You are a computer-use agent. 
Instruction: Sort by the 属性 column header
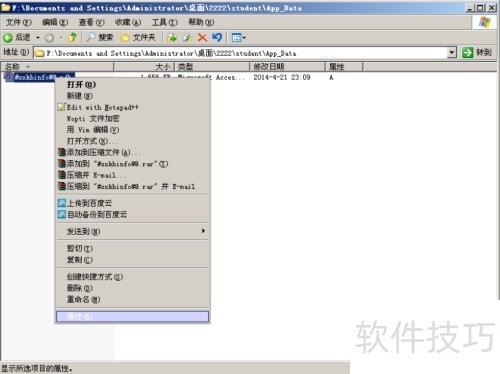point(344,67)
